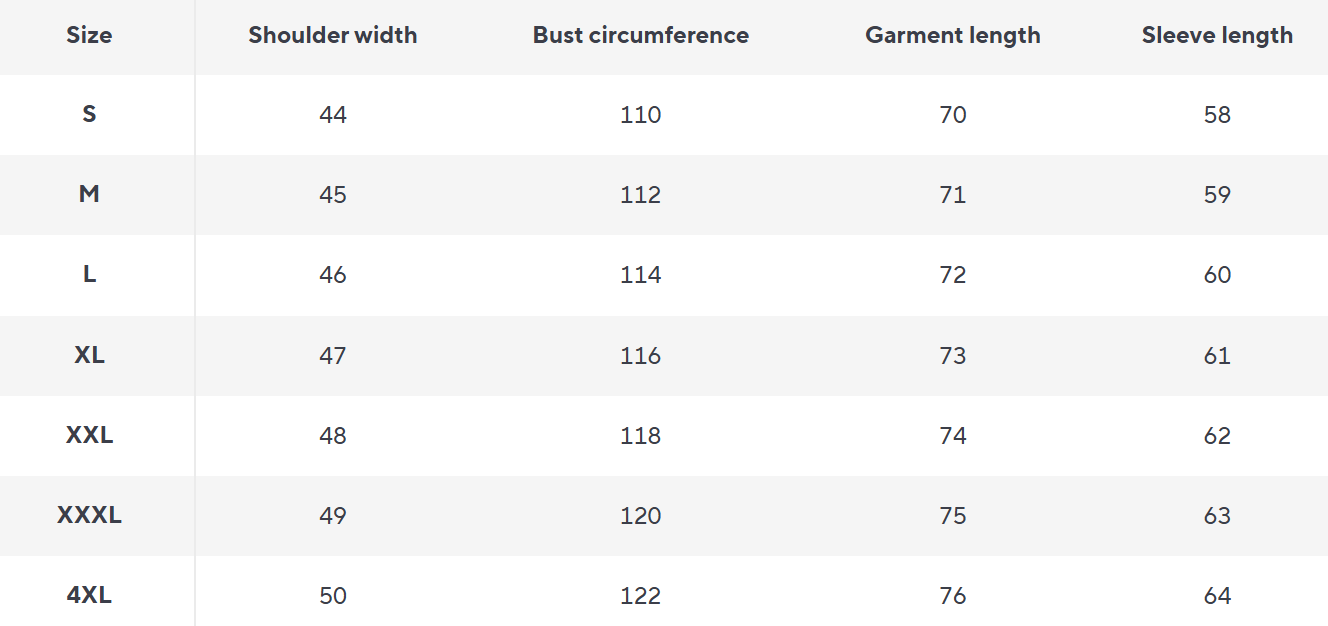
Task: Select the XL size row label
Action: (89, 355)
